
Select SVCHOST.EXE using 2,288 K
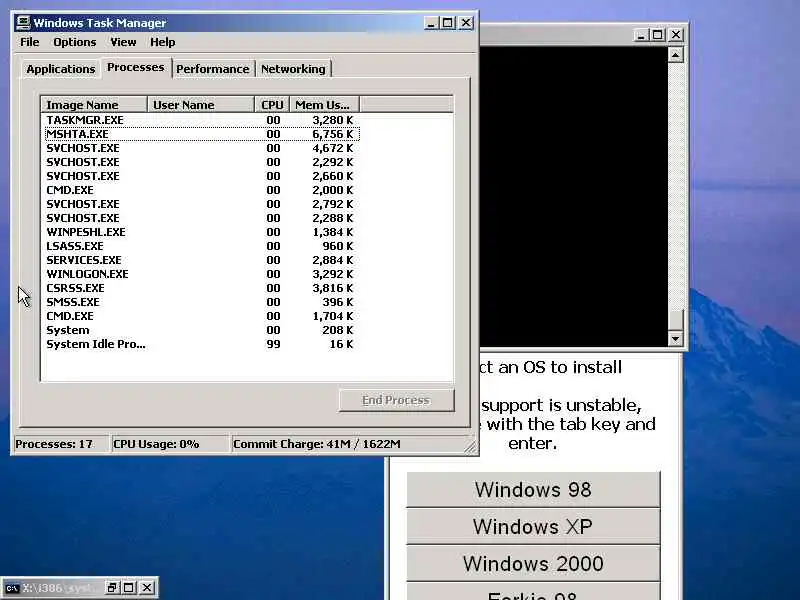point(202,218)
